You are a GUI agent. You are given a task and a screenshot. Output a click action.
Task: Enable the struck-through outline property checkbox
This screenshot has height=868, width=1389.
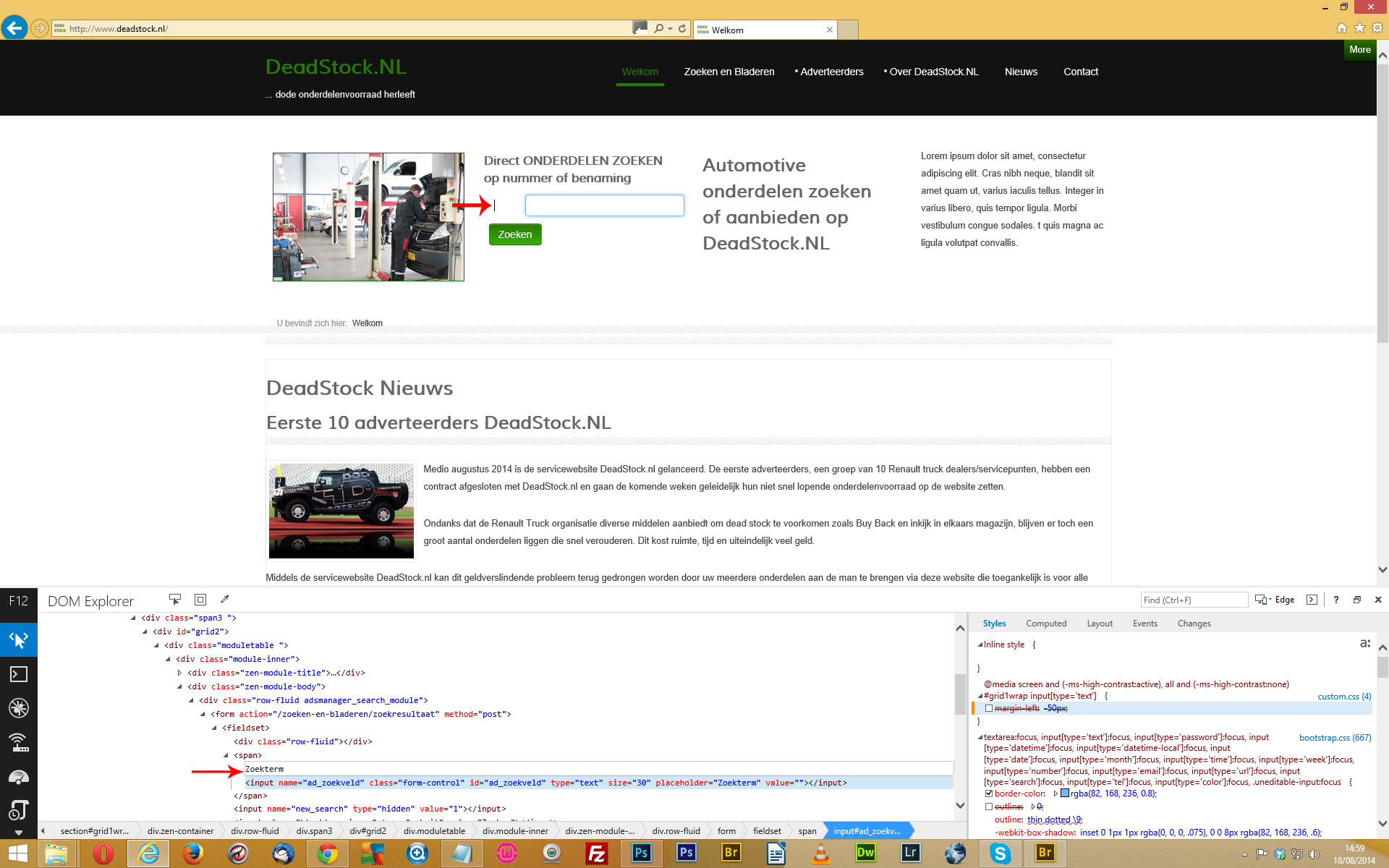point(989,807)
